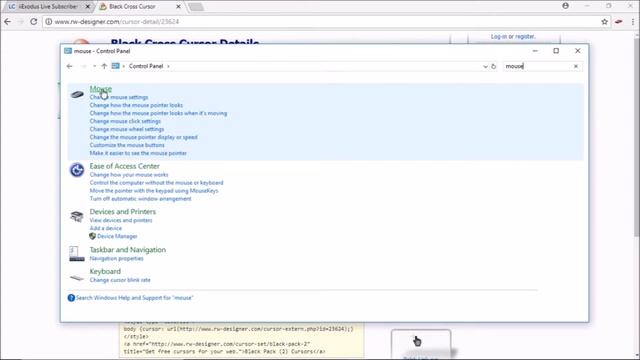This screenshot has height=360, width=640.
Task: Open mouse pointer looks when it's moving link
Action: click(x=158, y=113)
